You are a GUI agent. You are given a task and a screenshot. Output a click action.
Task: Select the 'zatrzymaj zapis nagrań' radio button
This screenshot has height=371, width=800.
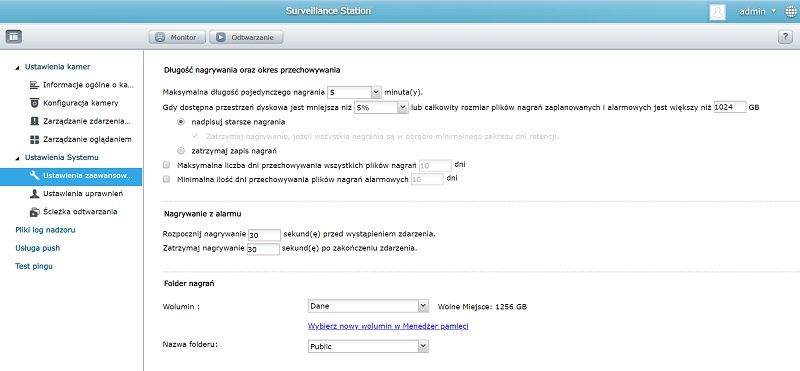[181, 151]
